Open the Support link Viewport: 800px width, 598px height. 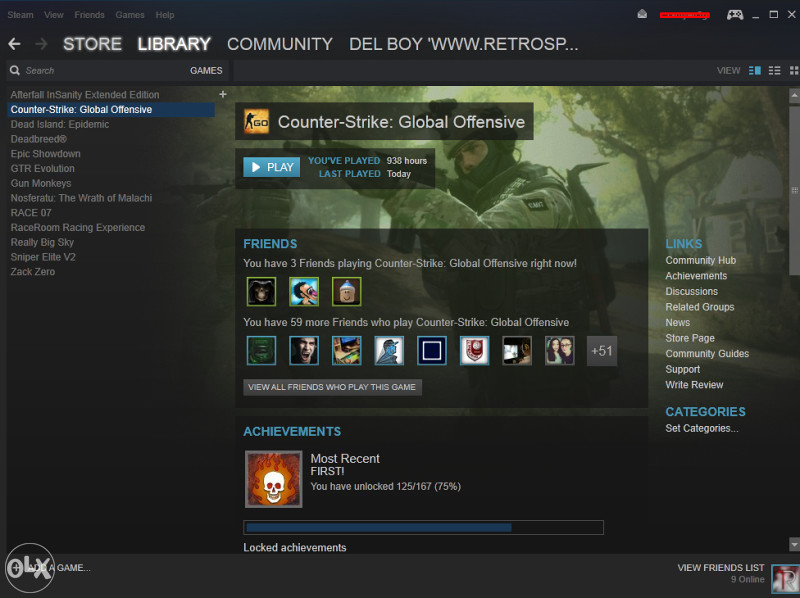pos(683,369)
